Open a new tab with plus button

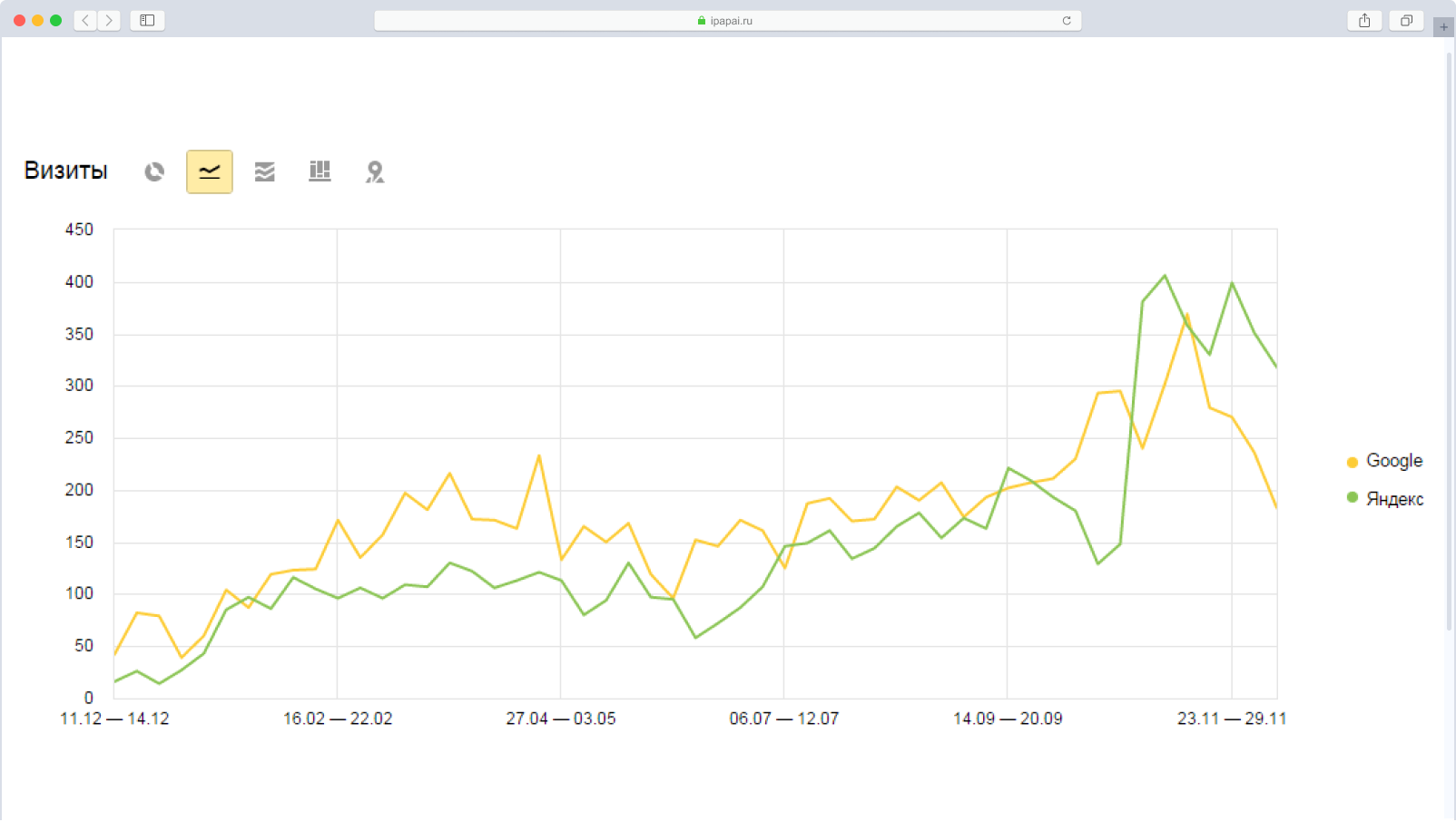click(1443, 26)
